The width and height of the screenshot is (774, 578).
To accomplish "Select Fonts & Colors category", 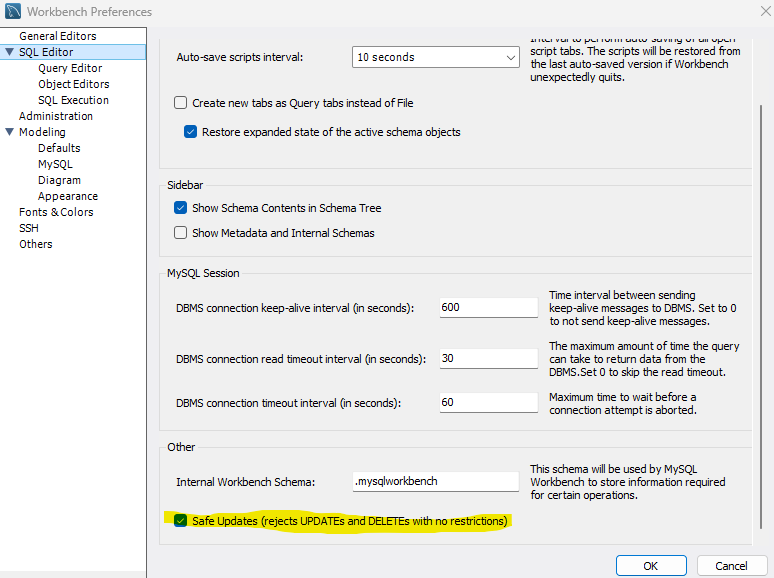I will click(56, 212).
